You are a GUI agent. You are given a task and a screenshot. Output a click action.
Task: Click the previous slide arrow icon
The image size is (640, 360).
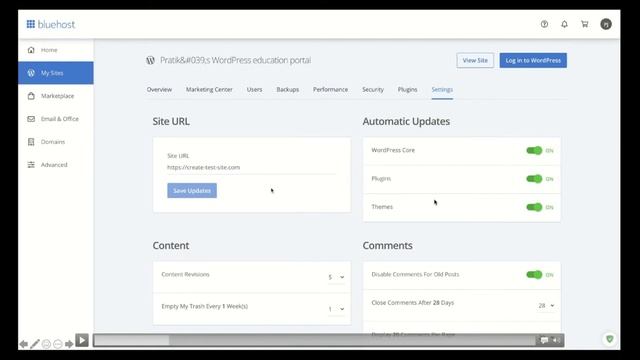point(24,344)
